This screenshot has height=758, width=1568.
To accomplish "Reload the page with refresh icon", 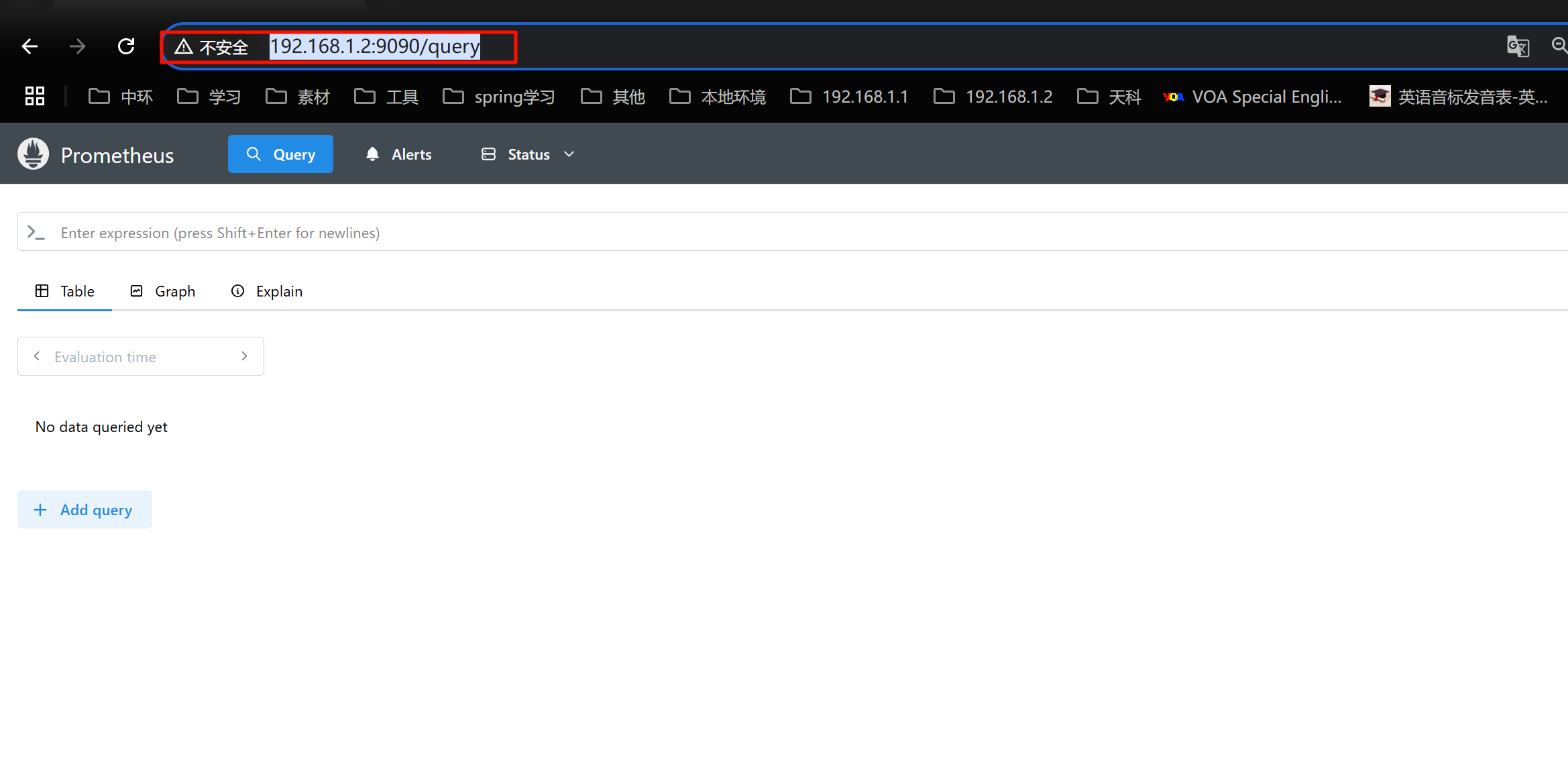I will tap(126, 46).
